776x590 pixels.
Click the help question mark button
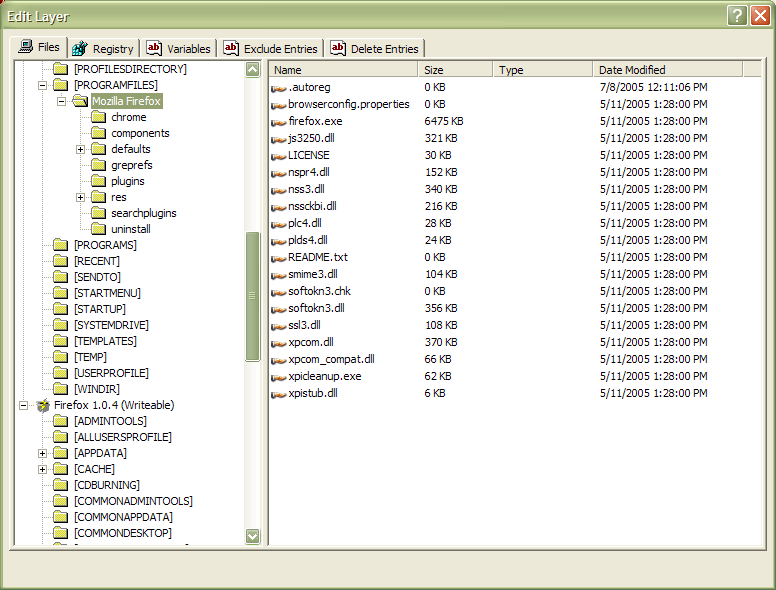736,15
